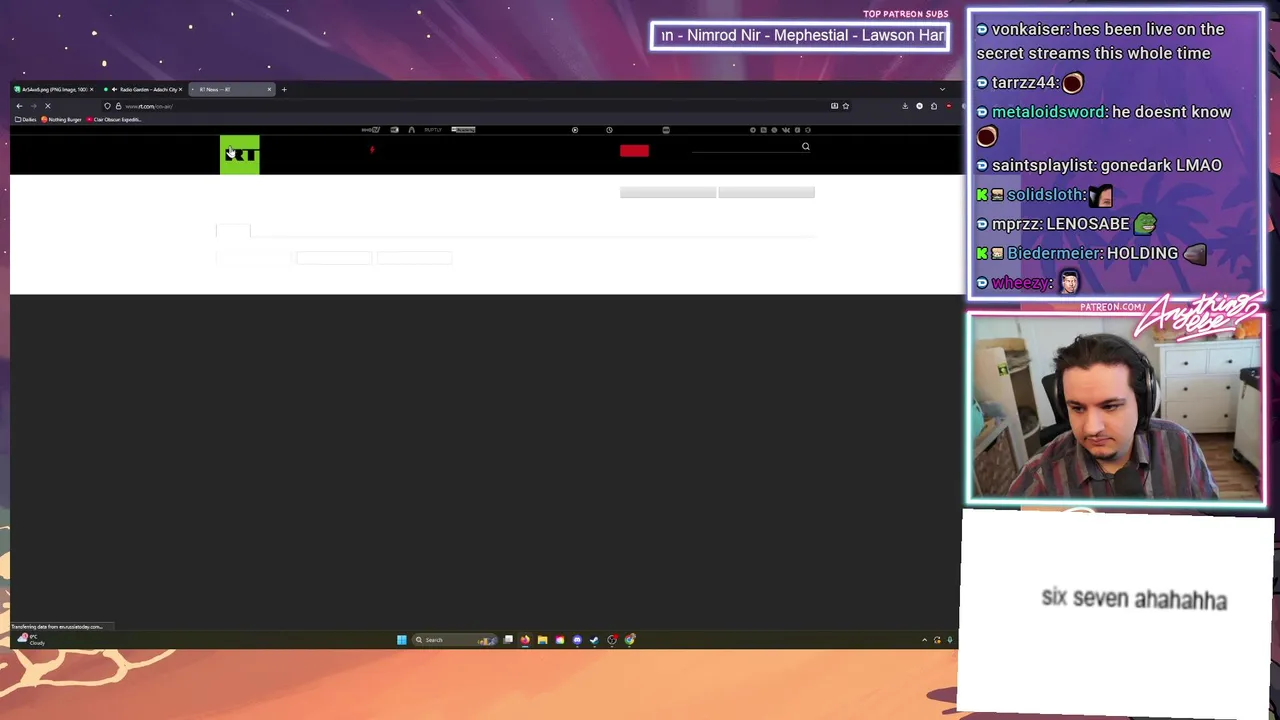Toggle reader view icon in address bar
1280x720 pixels.
click(834, 106)
